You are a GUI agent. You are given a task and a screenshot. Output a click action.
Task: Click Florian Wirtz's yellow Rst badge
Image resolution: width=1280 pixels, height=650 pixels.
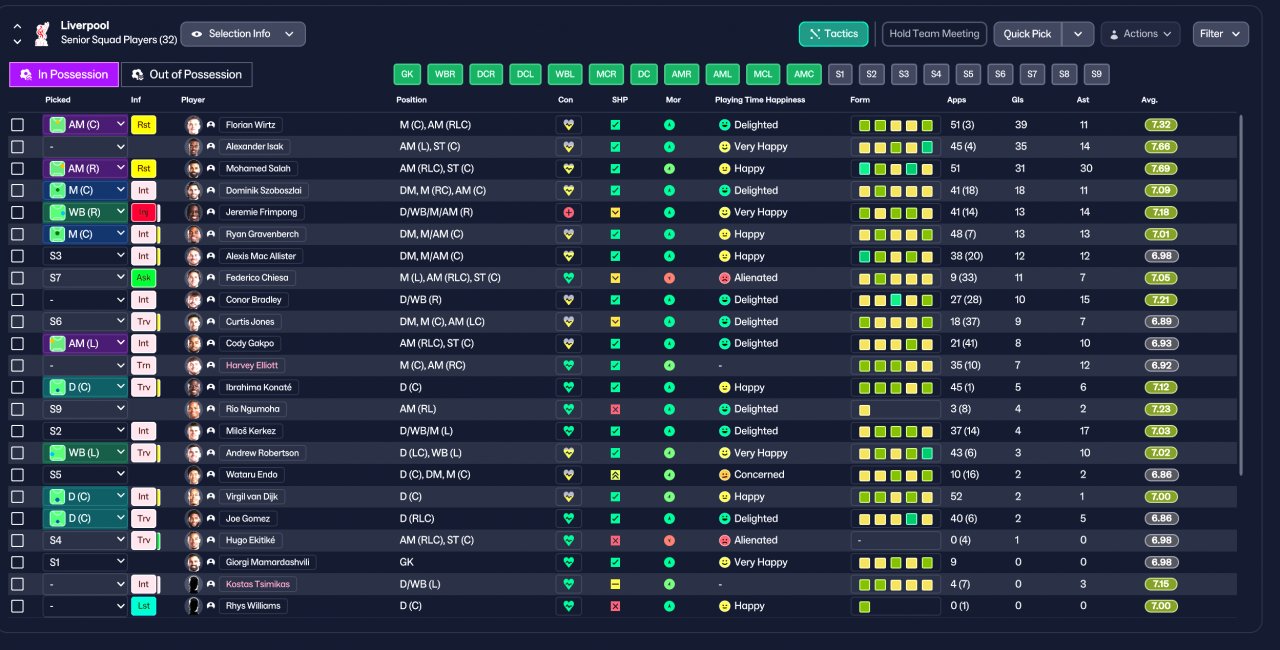[x=143, y=125]
